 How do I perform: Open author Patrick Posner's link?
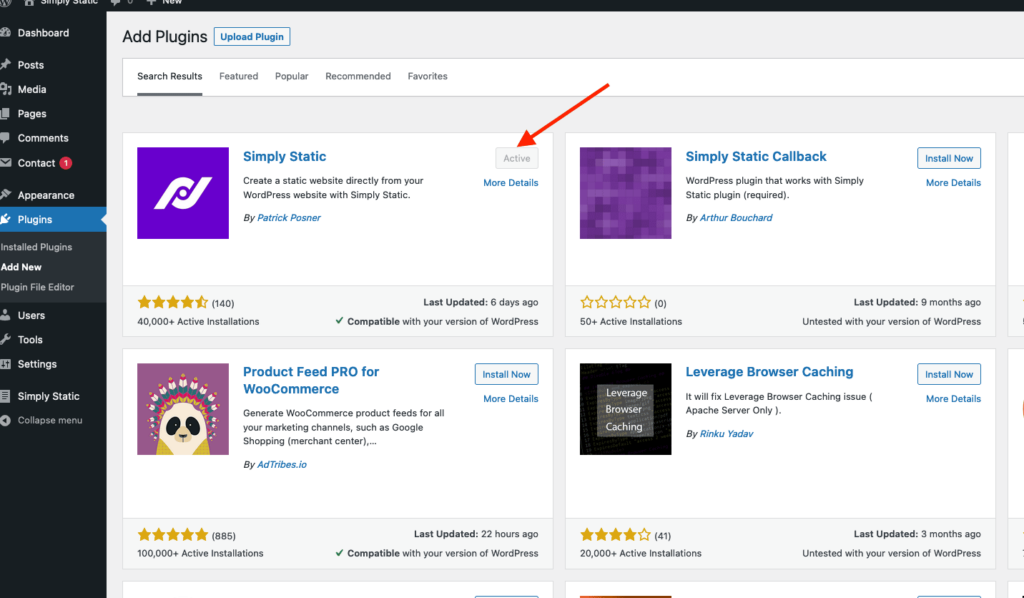tap(289, 218)
